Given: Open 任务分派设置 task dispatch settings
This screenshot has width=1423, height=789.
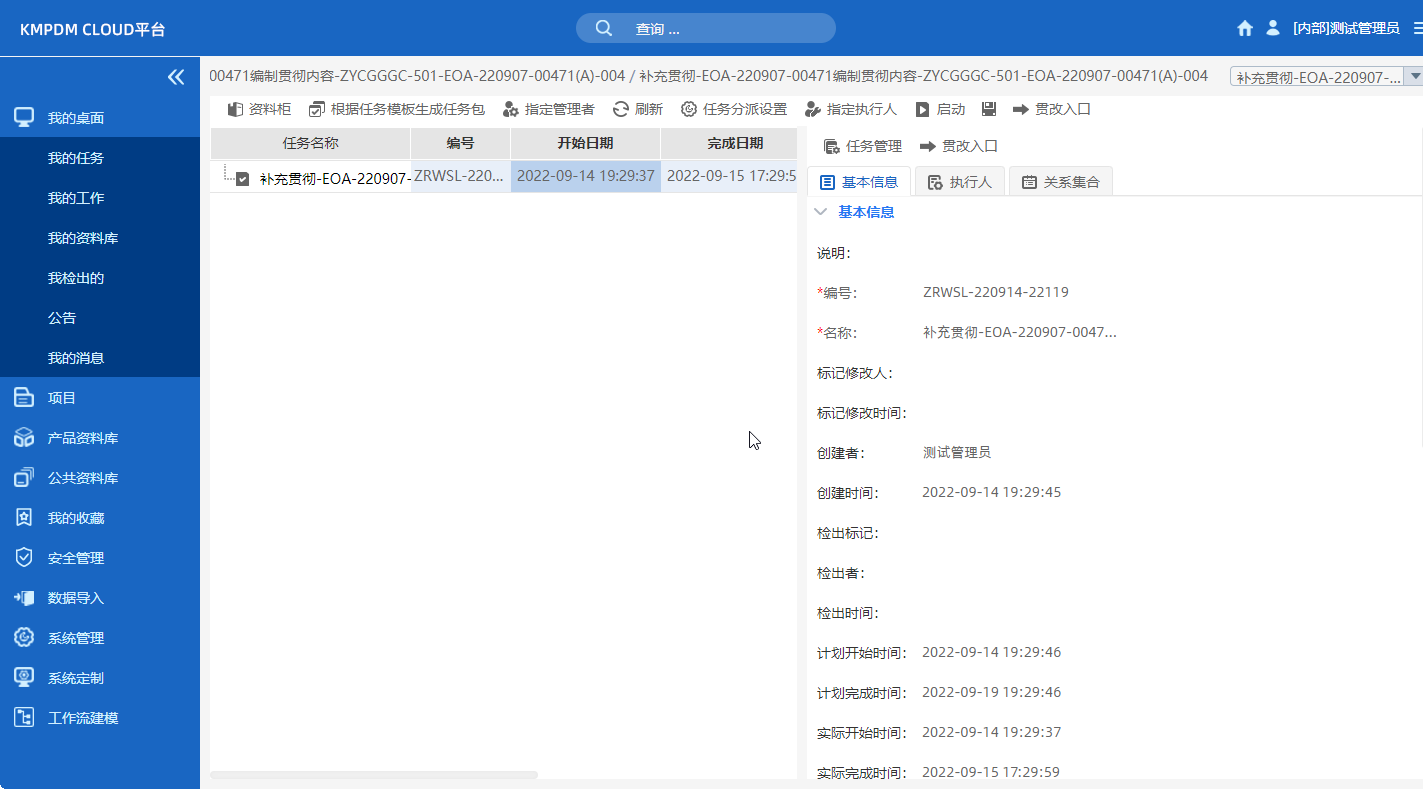Looking at the screenshot, I should tap(736, 109).
